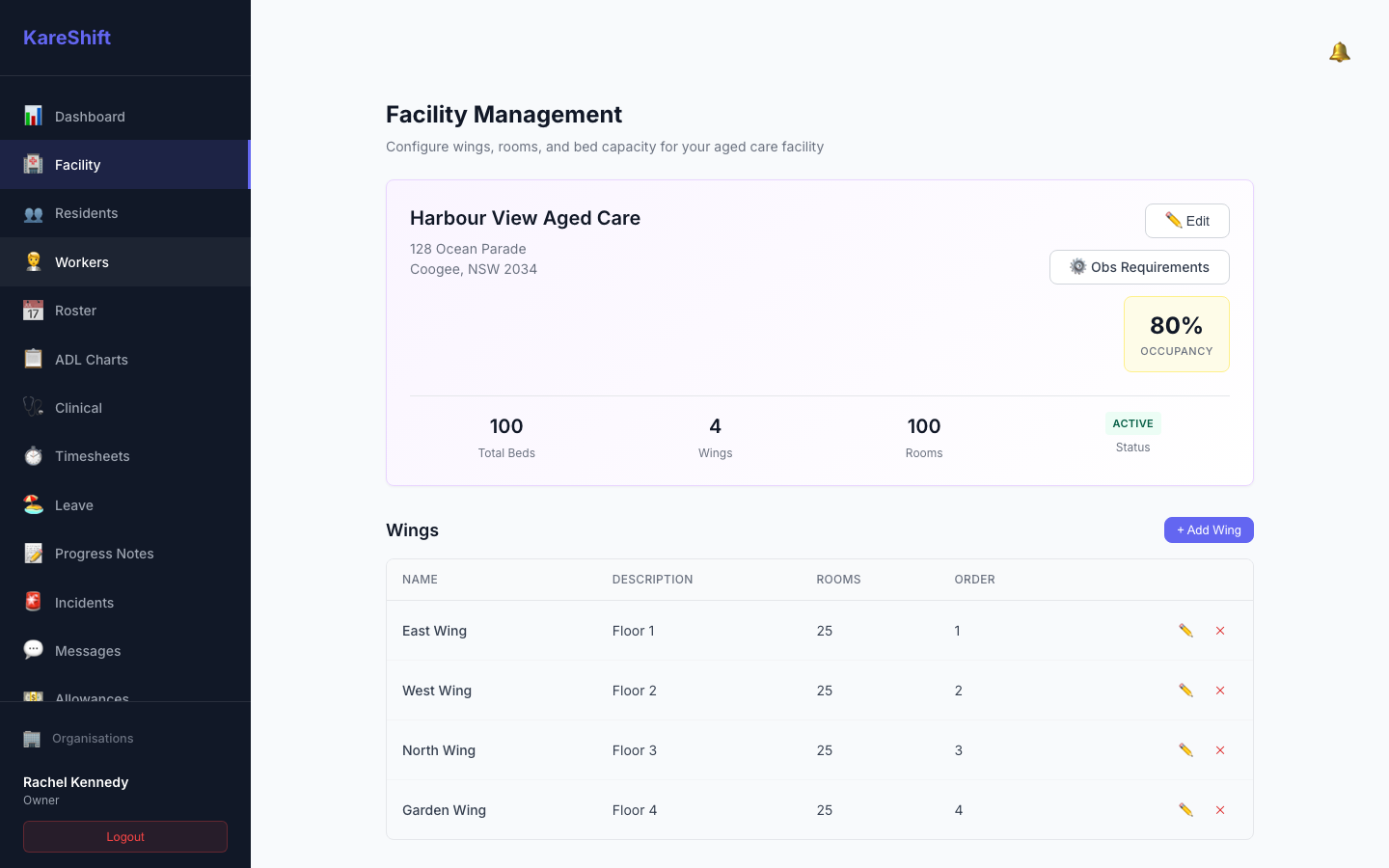The width and height of the screenshot is (1389, 868).
Task: Edit Garden Wing with pencil icon
Action: [1185, 810]
